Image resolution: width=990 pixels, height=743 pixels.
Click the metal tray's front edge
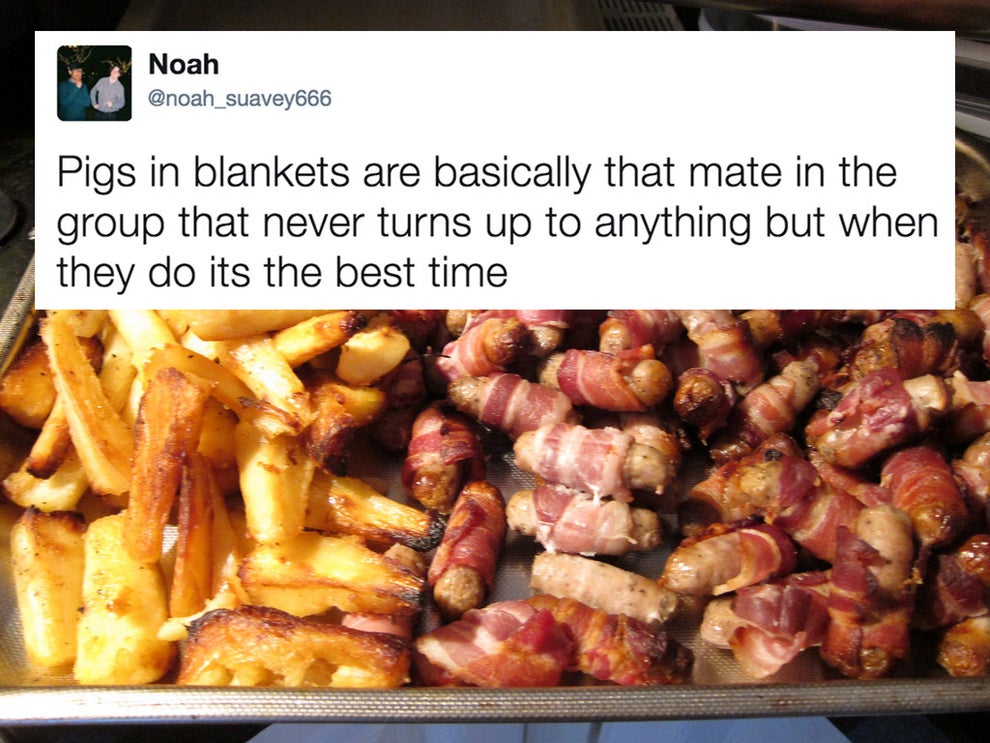[495, 703]
